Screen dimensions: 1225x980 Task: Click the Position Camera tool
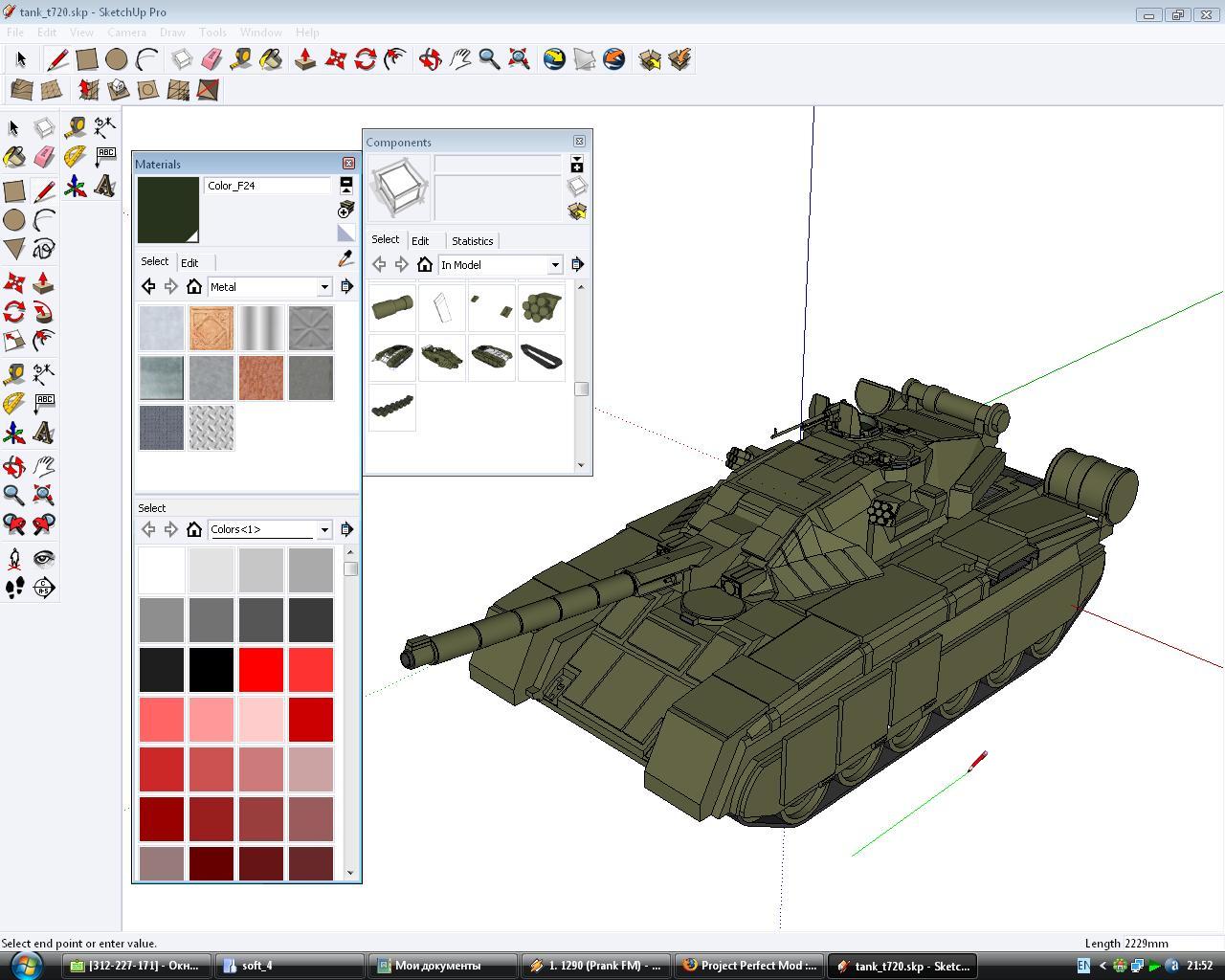pyautogui.click(x=14, y=558)
